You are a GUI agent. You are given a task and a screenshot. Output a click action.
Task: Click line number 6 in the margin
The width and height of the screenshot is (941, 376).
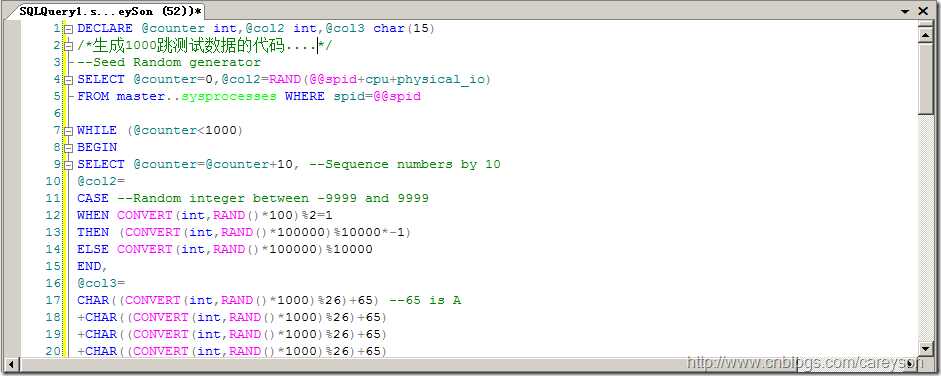(58, 113)
